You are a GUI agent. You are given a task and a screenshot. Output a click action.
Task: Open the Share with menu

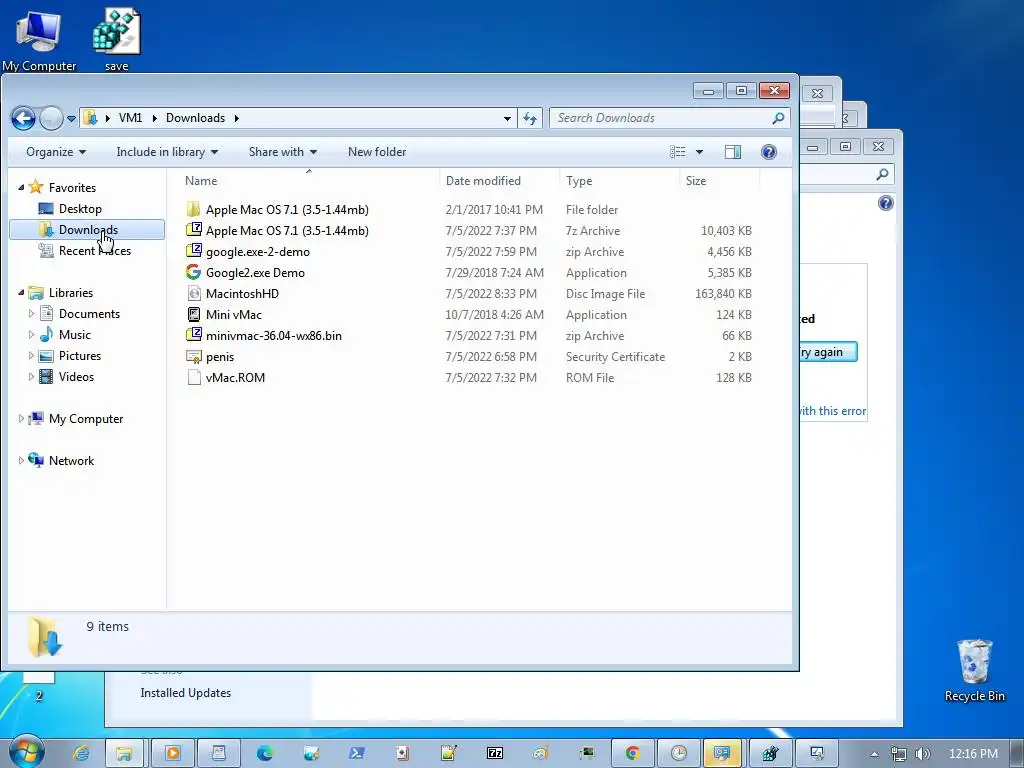coord(282,152)
